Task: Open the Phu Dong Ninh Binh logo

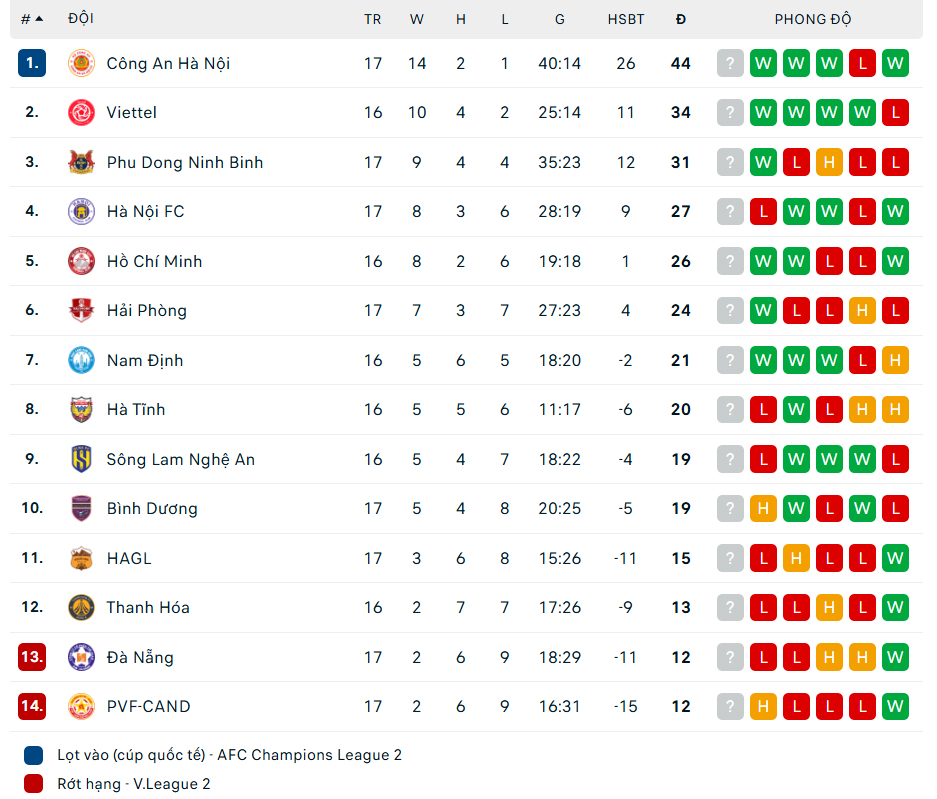Action: click(81, 162)
